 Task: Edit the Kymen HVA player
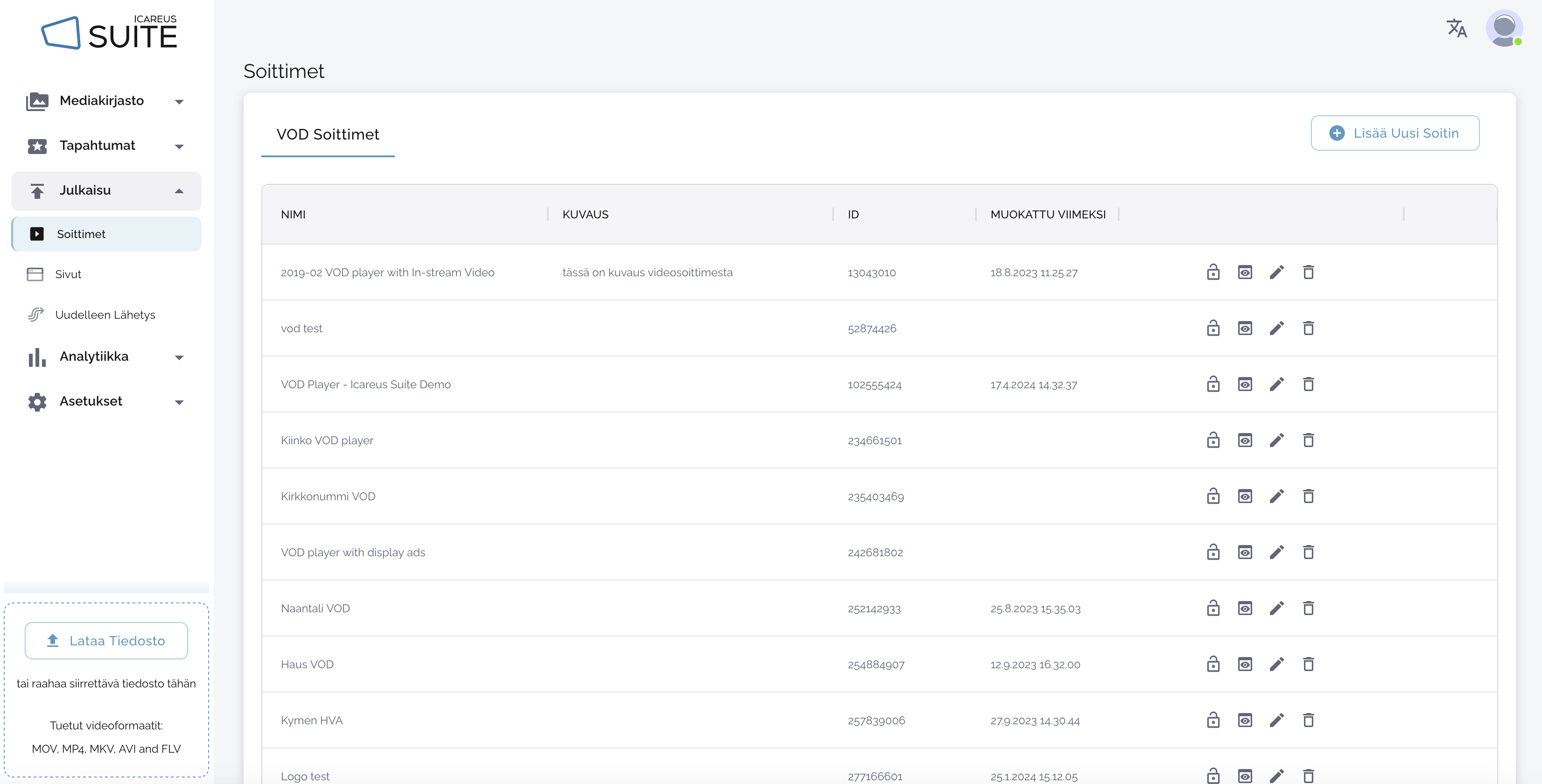pos(1276,721)
